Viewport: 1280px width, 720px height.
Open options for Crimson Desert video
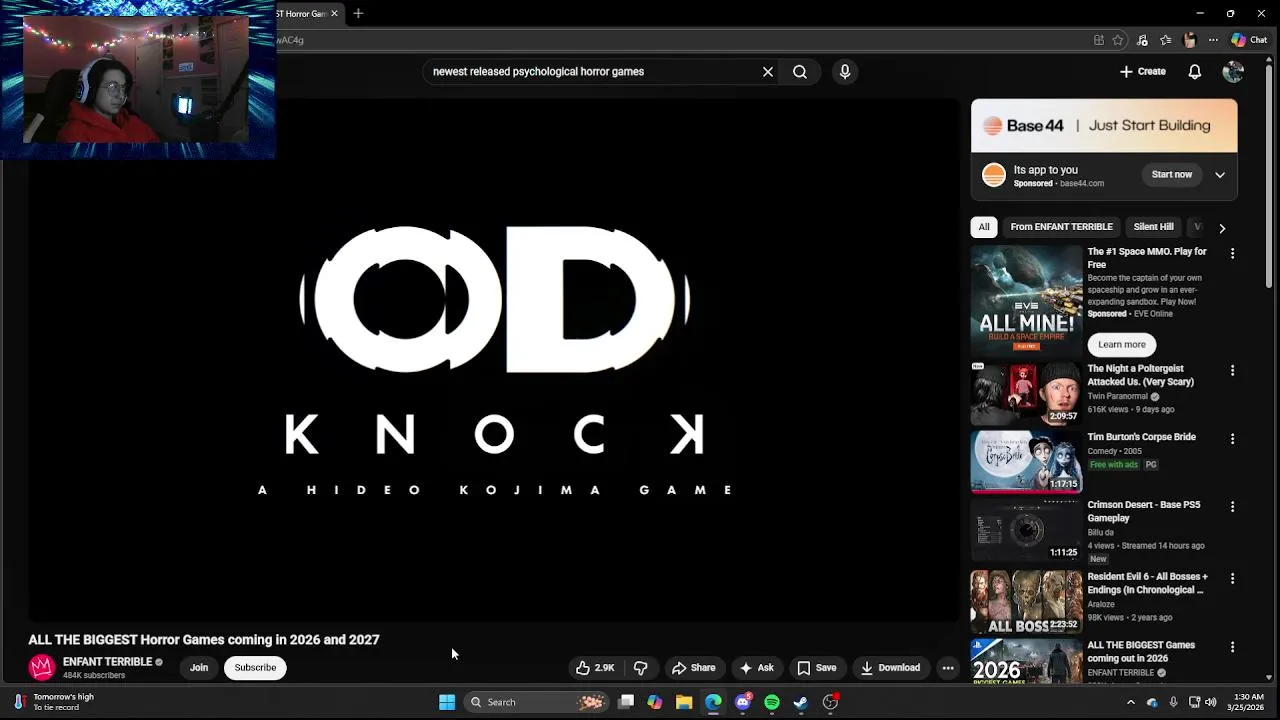pos(1232,506)
